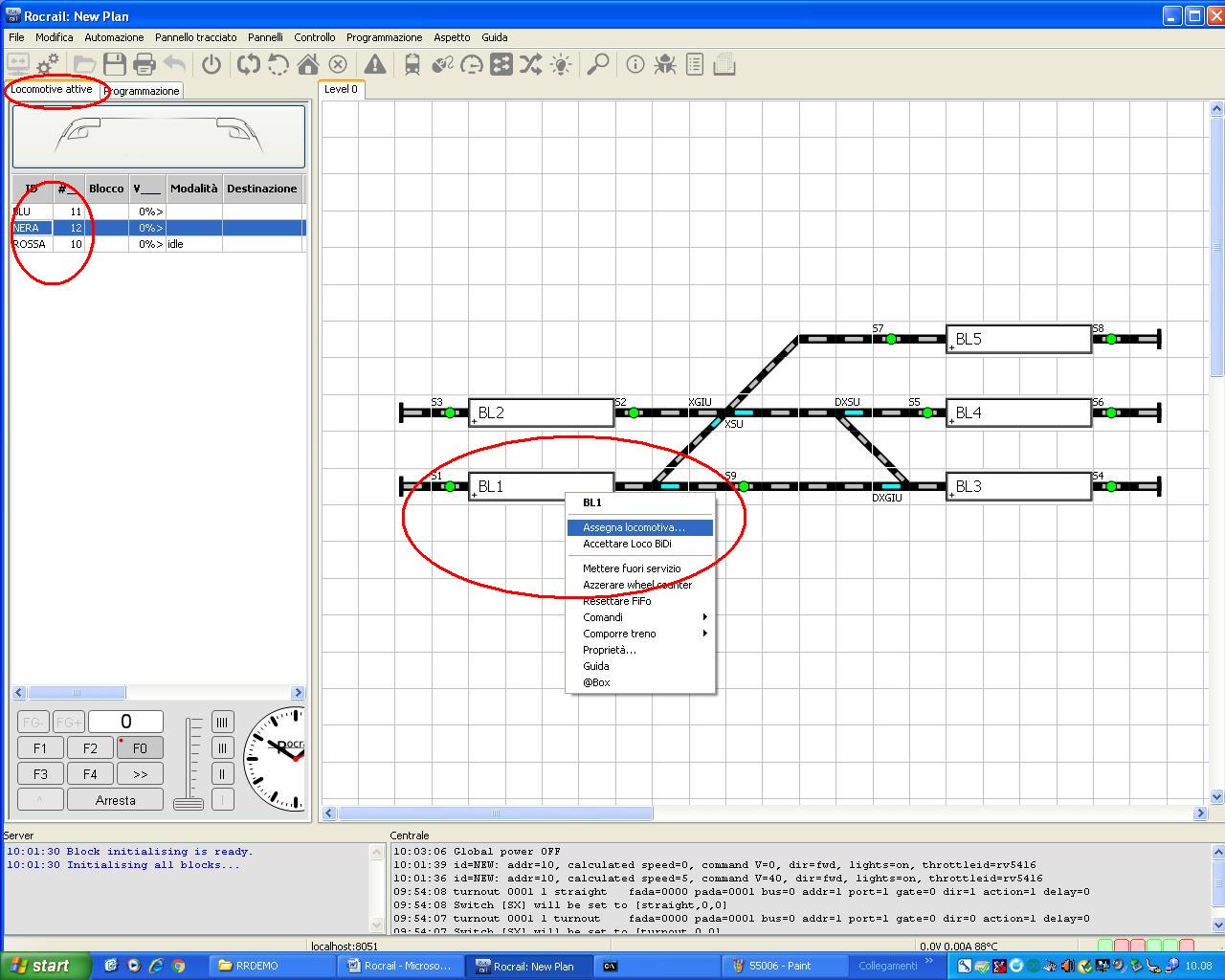1225x980 pixels.
Task: Toggle global track power icon
Action: coord(212,64)
